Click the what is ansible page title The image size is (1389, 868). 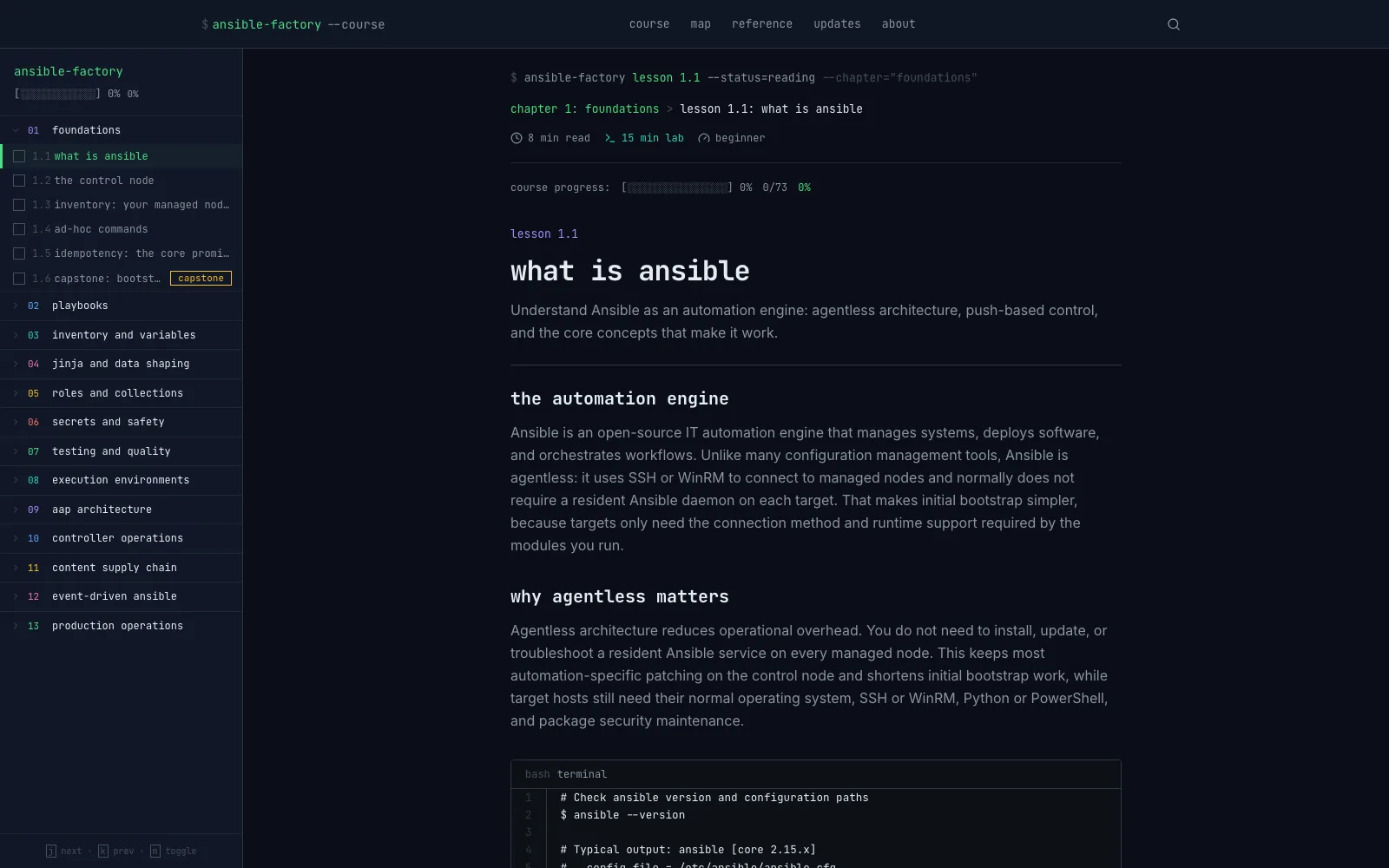tap(630, 271)
